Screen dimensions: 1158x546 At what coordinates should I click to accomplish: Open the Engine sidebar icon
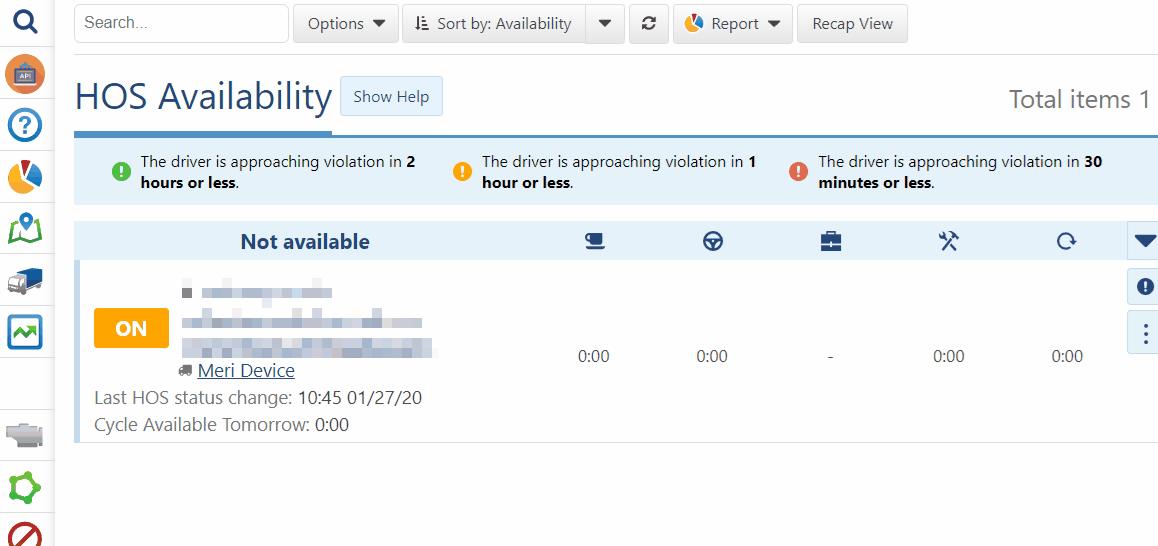(25, 435)
